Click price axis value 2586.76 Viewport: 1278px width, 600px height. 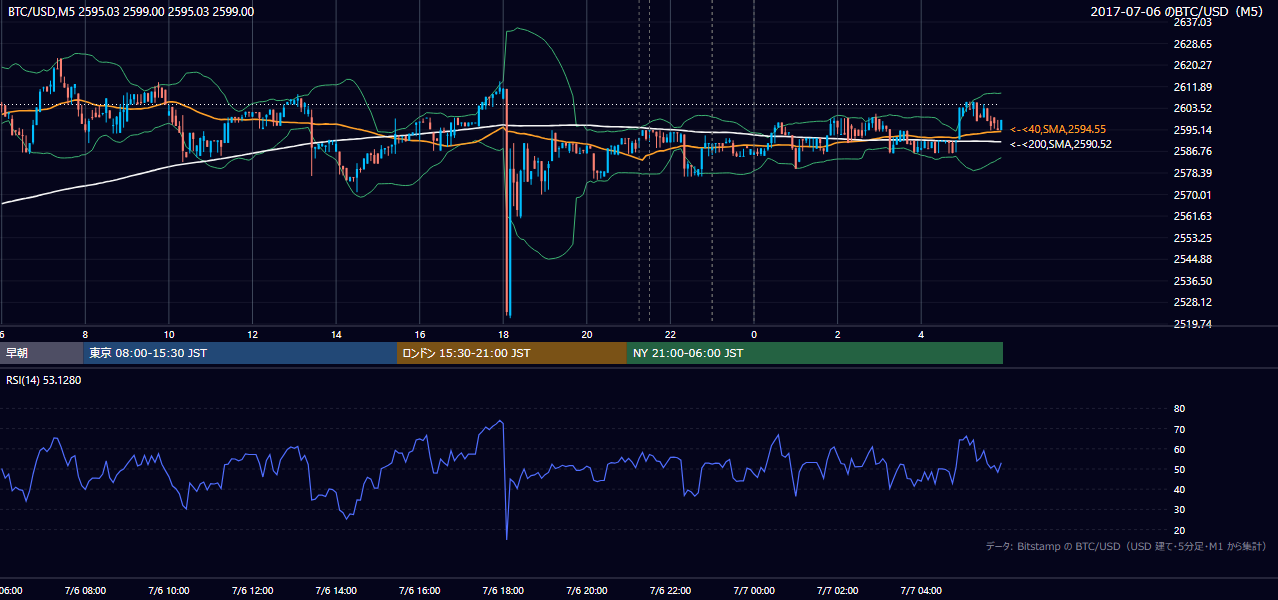click(1193, 151)
